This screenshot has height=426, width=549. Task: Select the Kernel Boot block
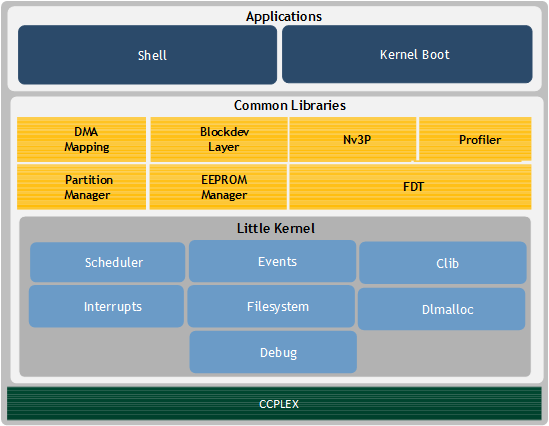point(407,54)
